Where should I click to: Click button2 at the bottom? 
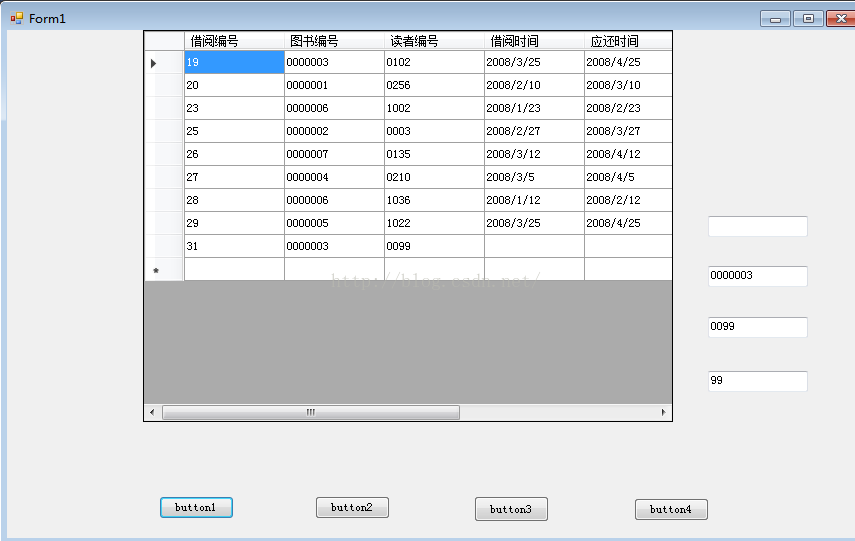[x=352, y=507]
